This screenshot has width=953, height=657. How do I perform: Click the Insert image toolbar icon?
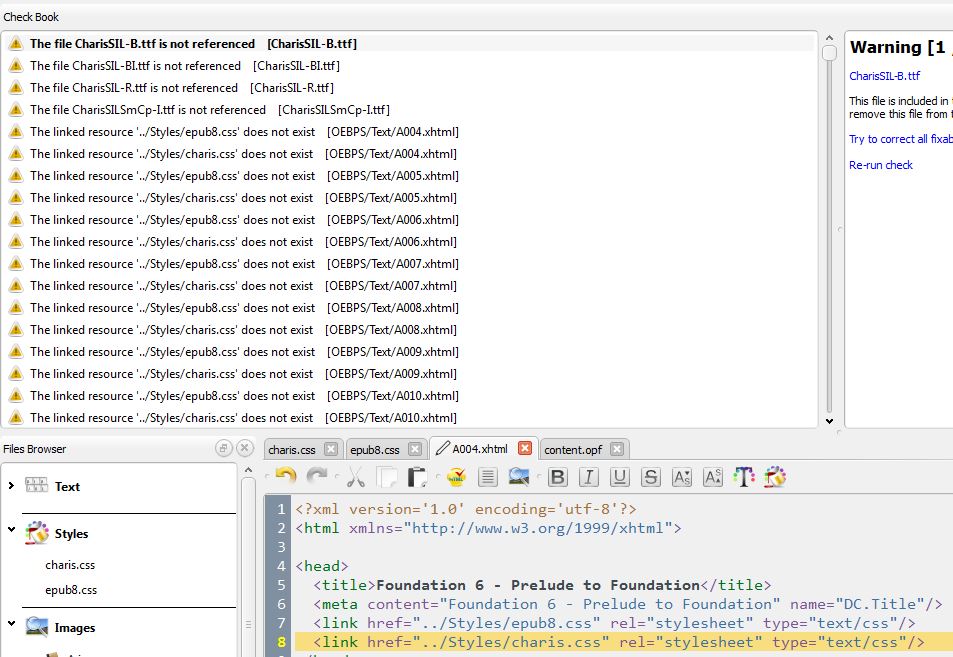519,477
